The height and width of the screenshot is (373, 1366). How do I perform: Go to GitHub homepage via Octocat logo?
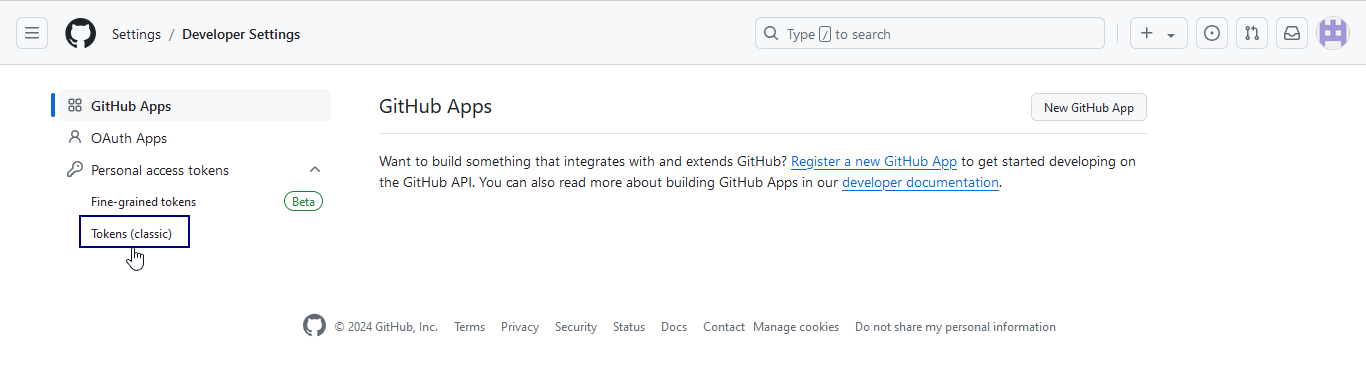coord(81,33)
